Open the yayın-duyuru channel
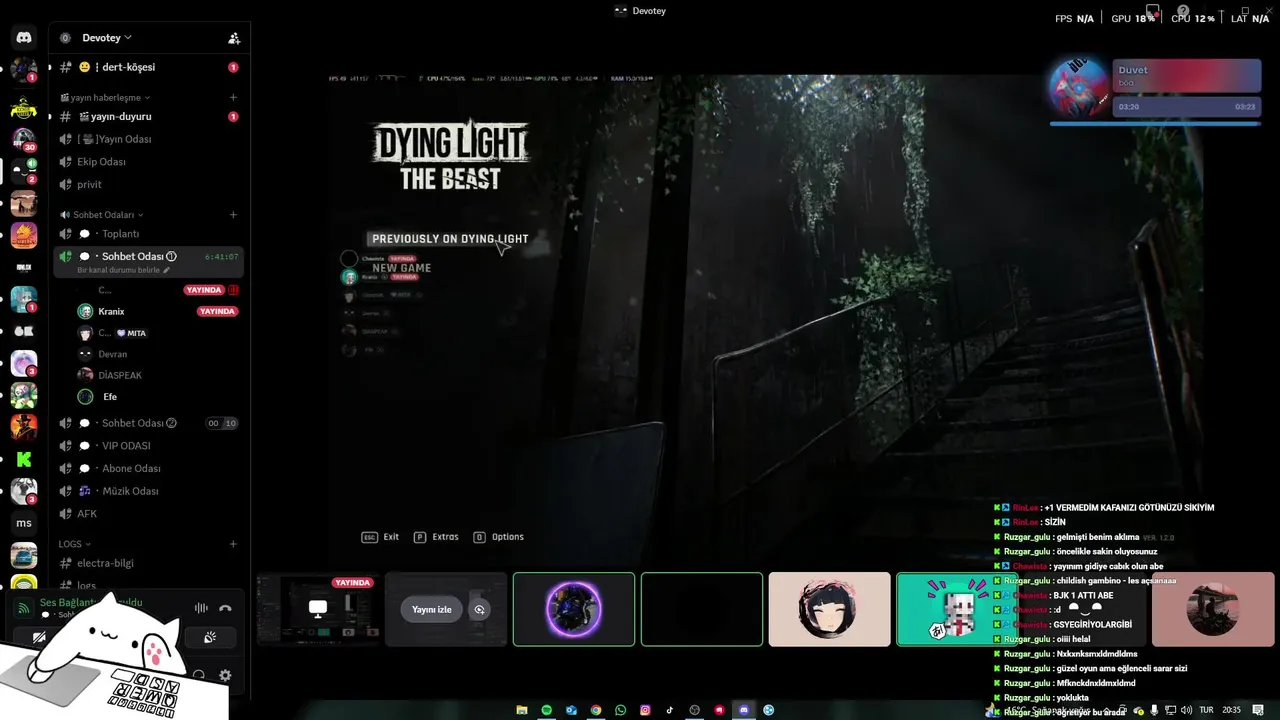Image resolution: width=1280 pixels, height=720 pixels. tap(148, 117)
